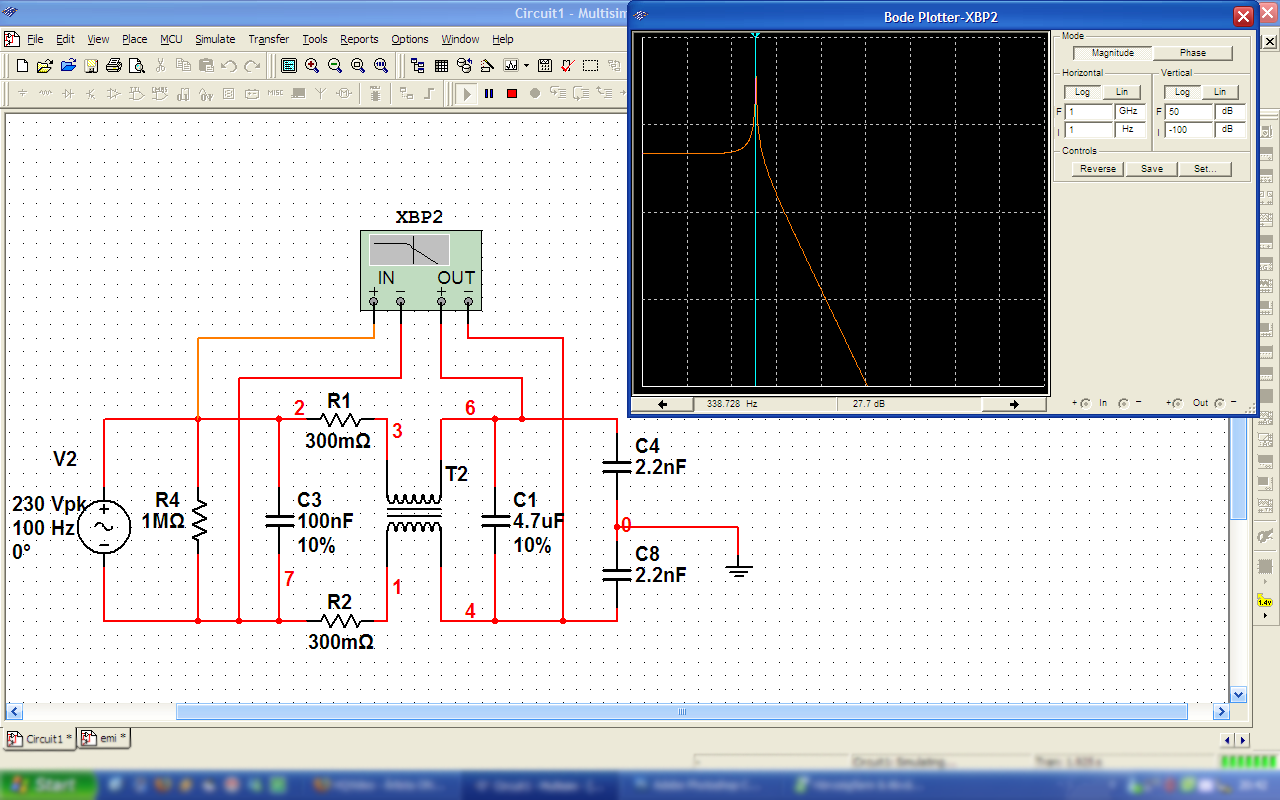Select the V2 source label
The width and height of the screenshot is (1280, 800).
[x=65, y=459]
